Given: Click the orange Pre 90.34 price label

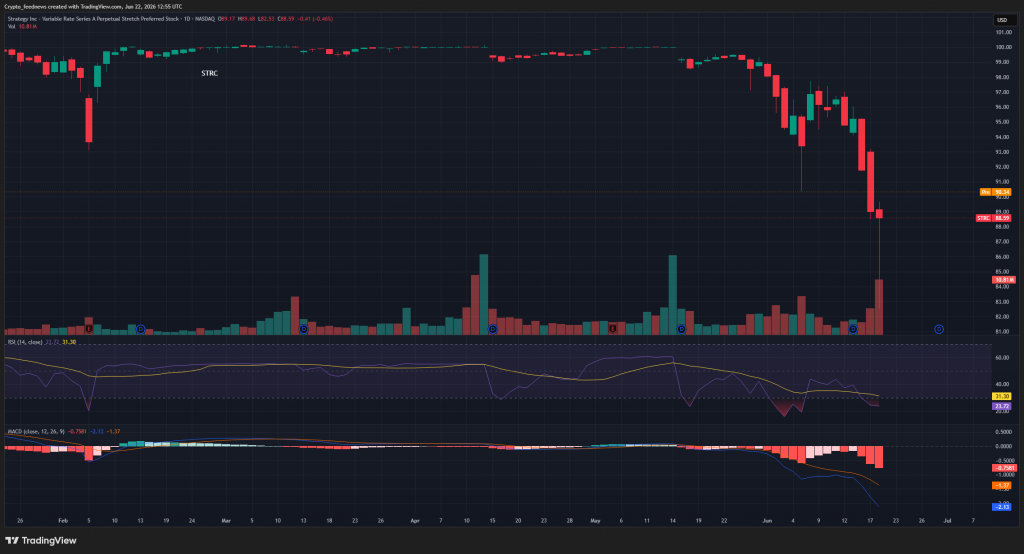Looking at the screenshot, I should (995, 192).
